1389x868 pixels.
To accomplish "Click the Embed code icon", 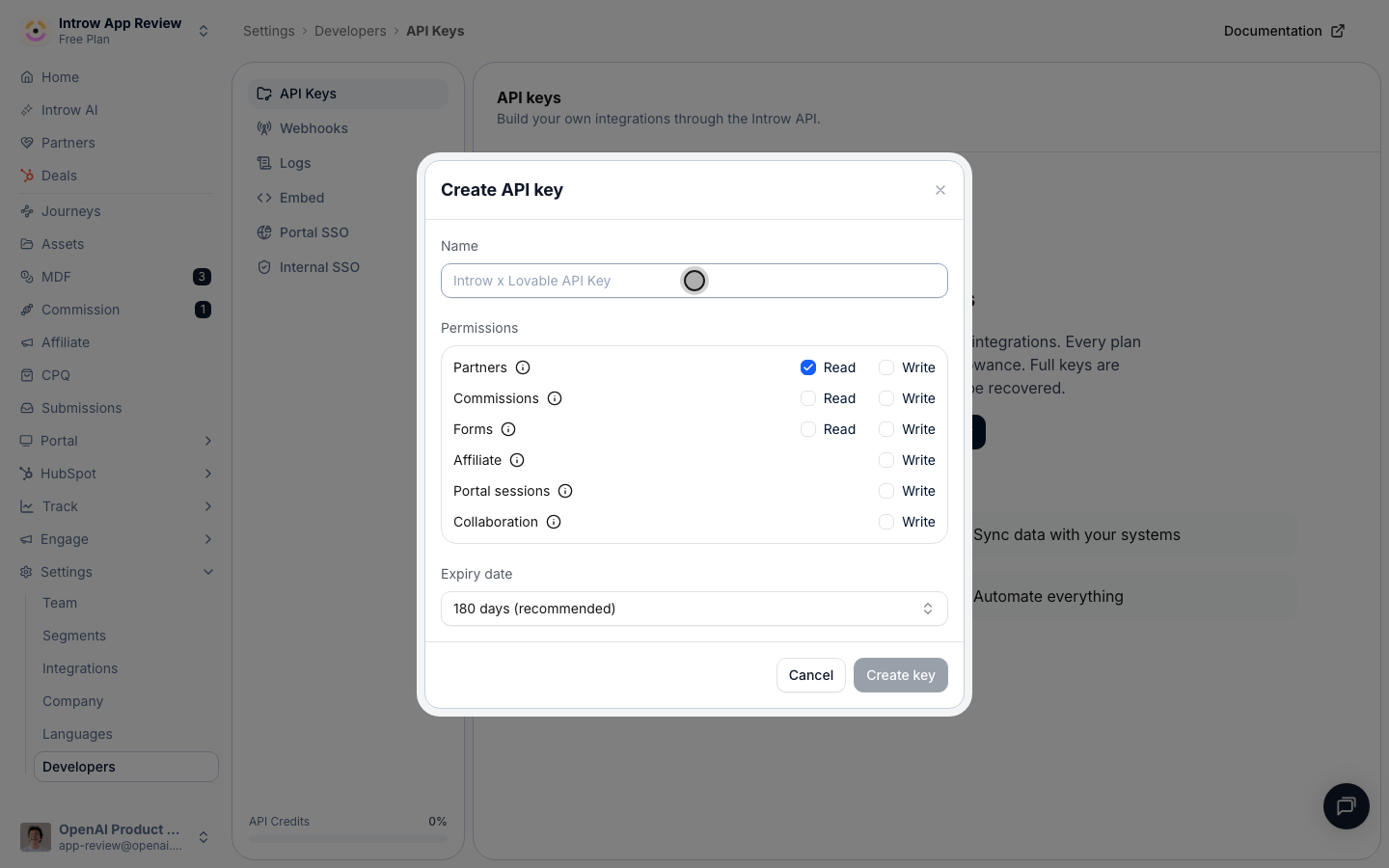I will coord(264,198).
